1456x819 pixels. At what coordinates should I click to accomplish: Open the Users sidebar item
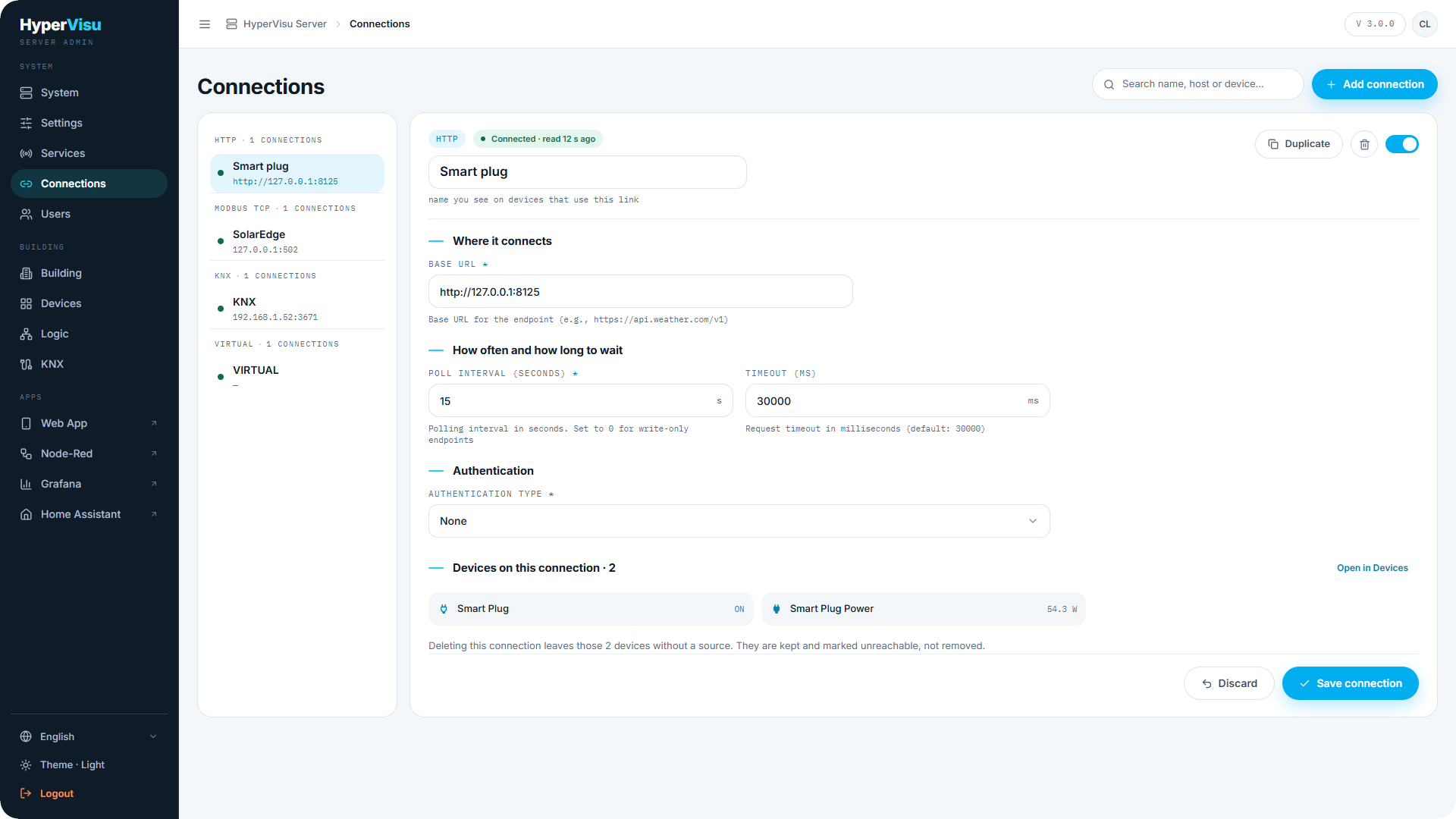89,214
